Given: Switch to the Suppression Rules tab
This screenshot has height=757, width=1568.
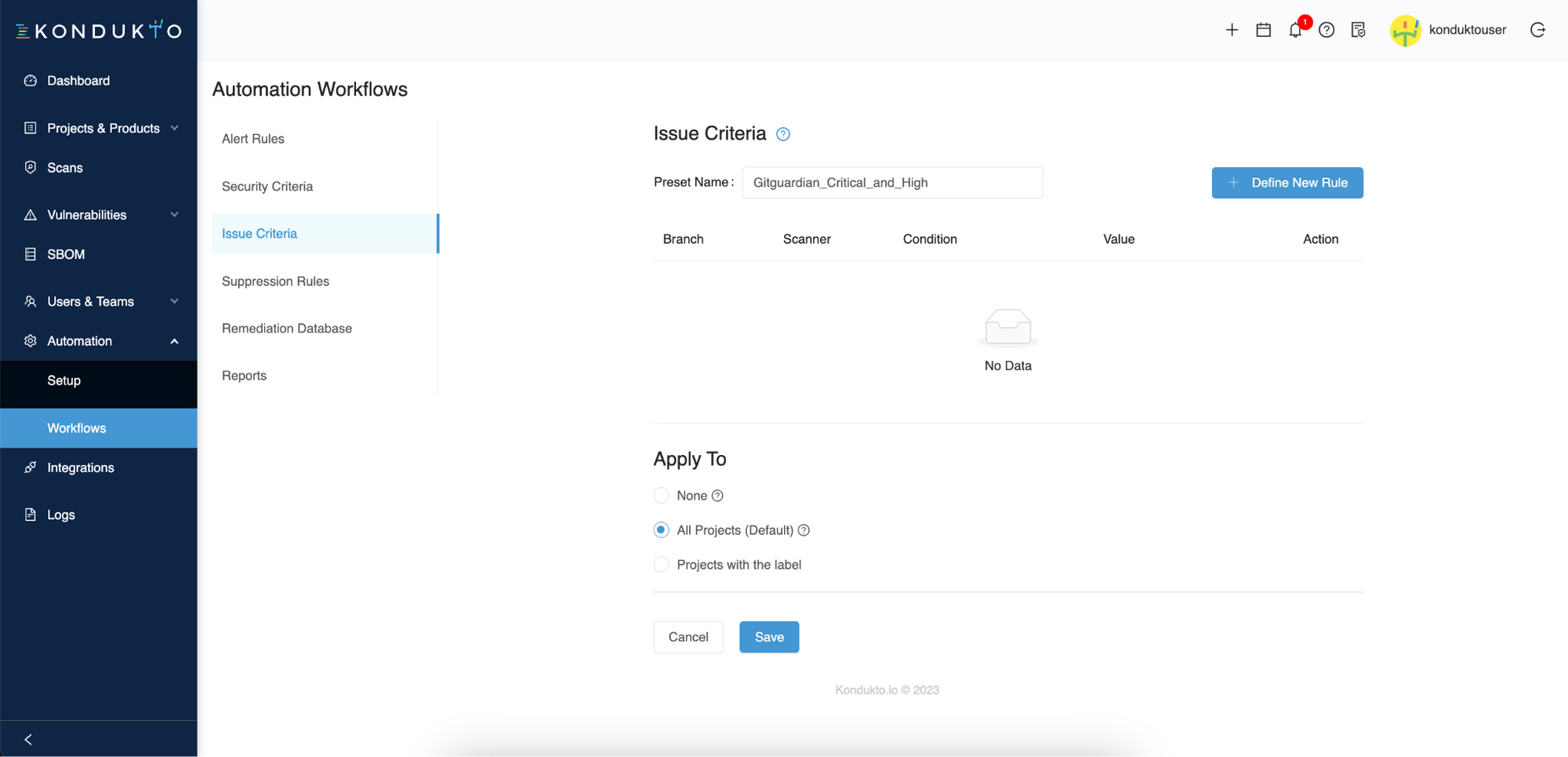Looking at the screenshot, I should [275, 281].
